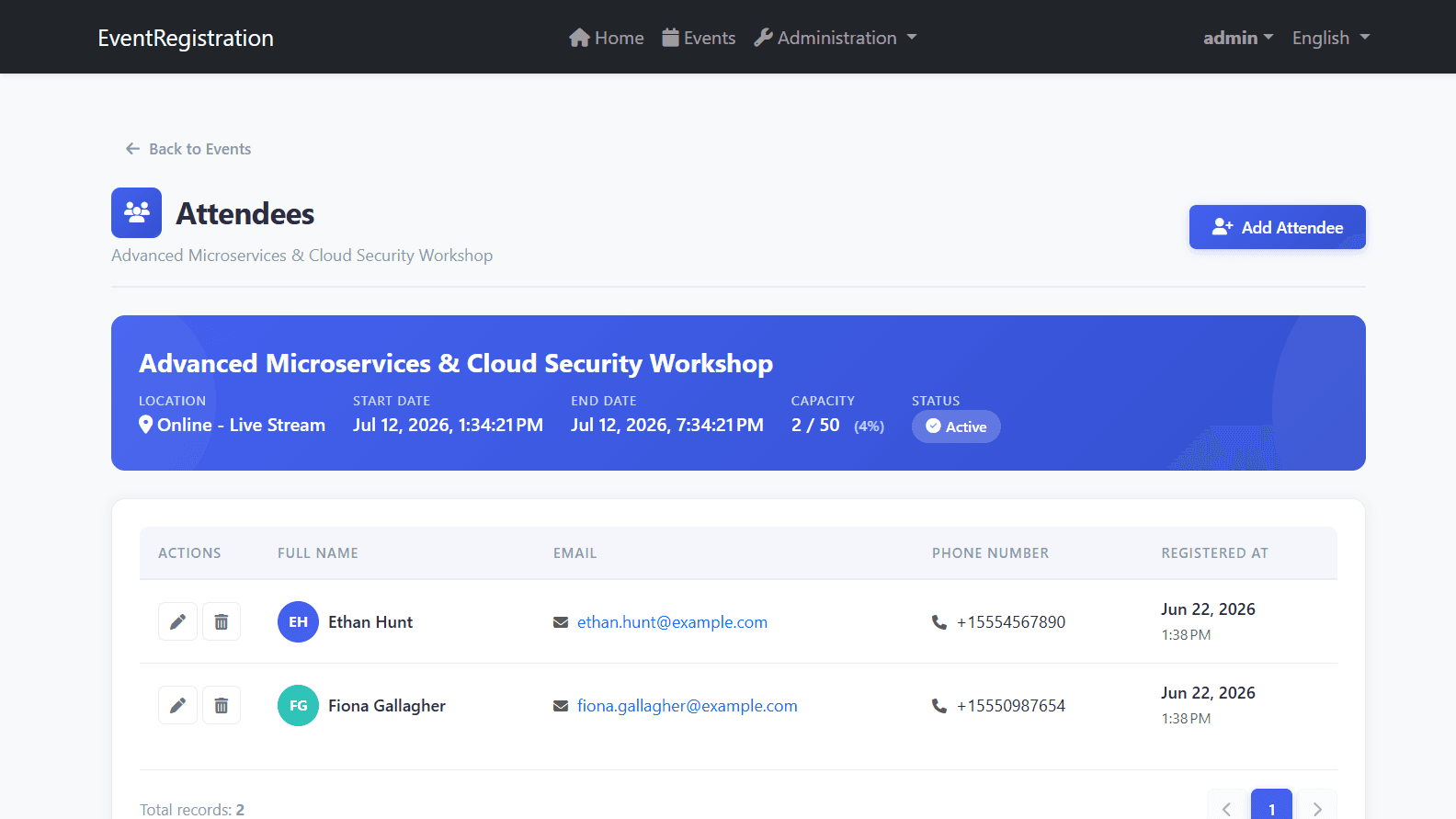Click the FG avatar circle
This screenshot has width=1456, height=819.
[x=298, y=705]
